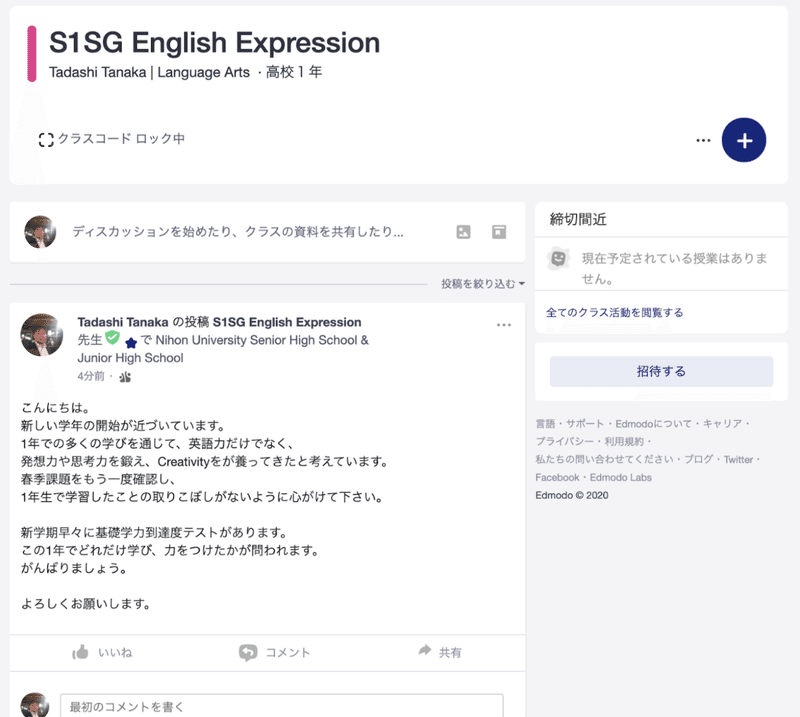Open the Twitter footer link

[x=738, y=459]
